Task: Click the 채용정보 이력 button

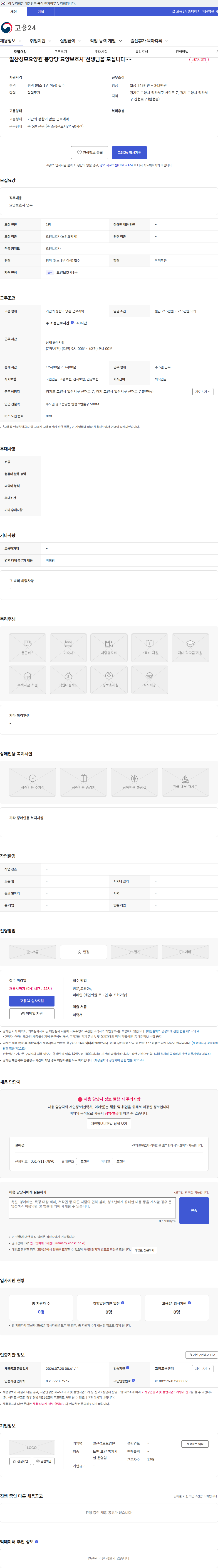Action: (195, 1444)
